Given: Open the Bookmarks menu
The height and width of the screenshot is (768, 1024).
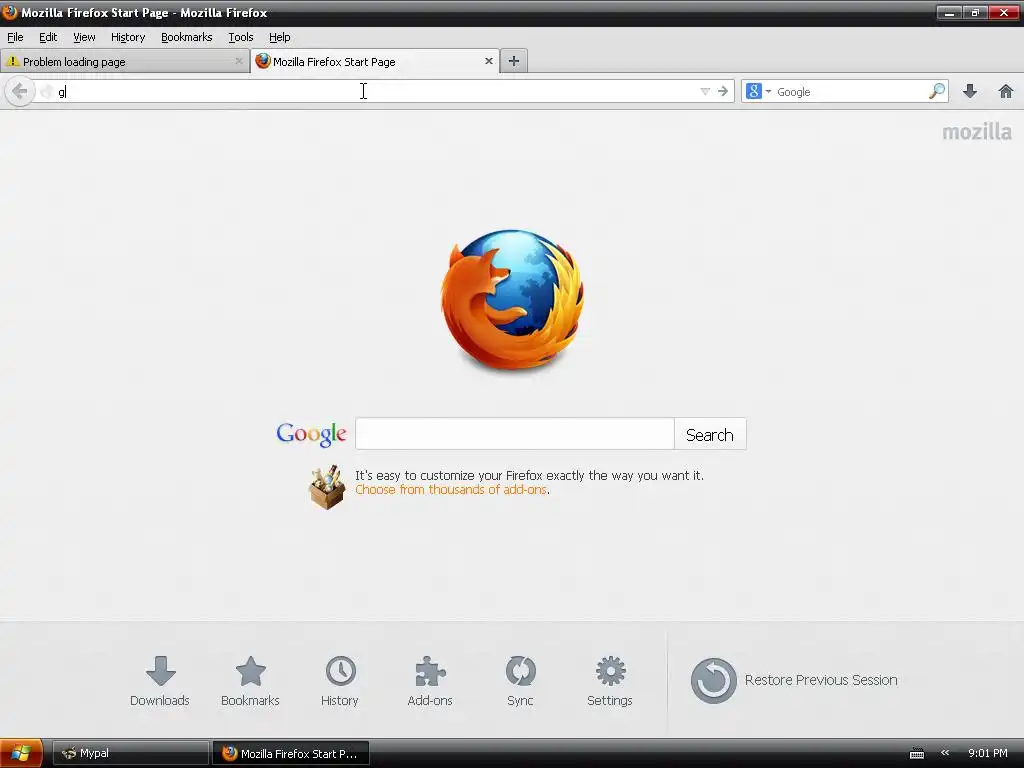Looking at the screenshot, I should pos(186,37).
